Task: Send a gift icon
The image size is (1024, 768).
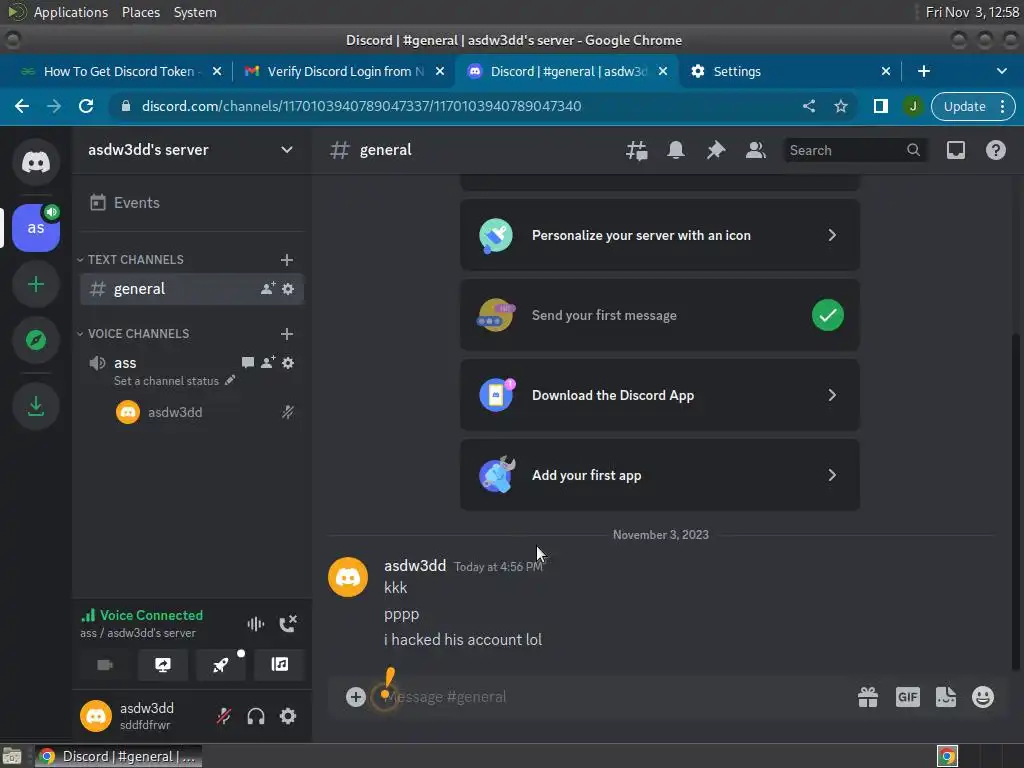Action: (868, 697)
